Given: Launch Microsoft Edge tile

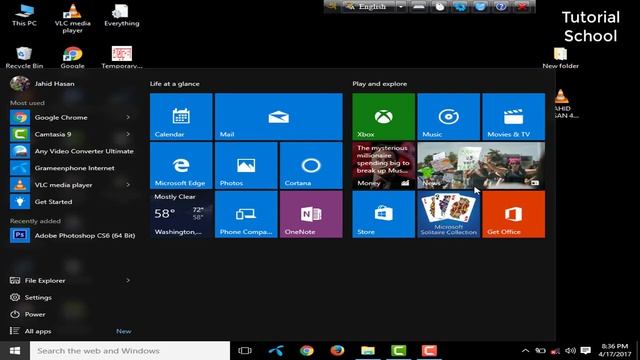Looking at the screenshot, I should point(181,165).
